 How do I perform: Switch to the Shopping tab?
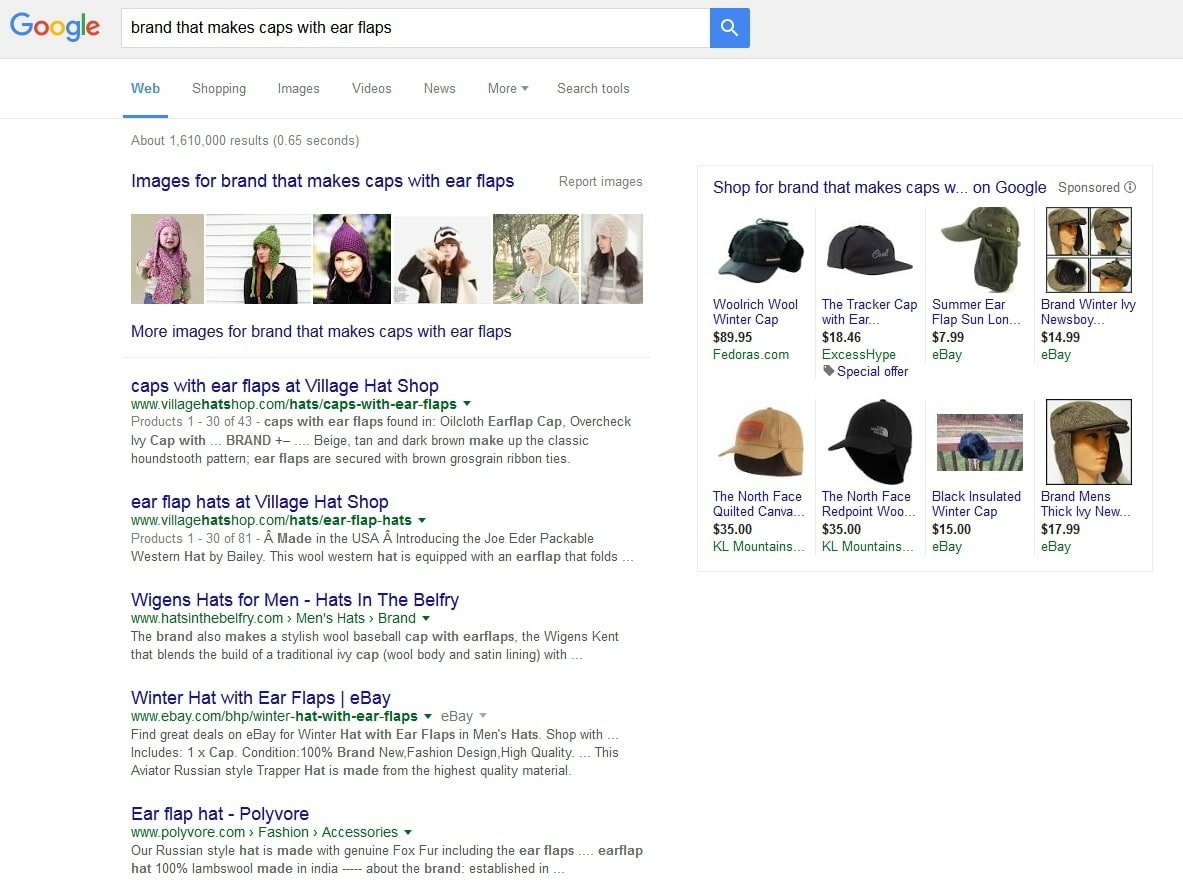coord(219,88)
